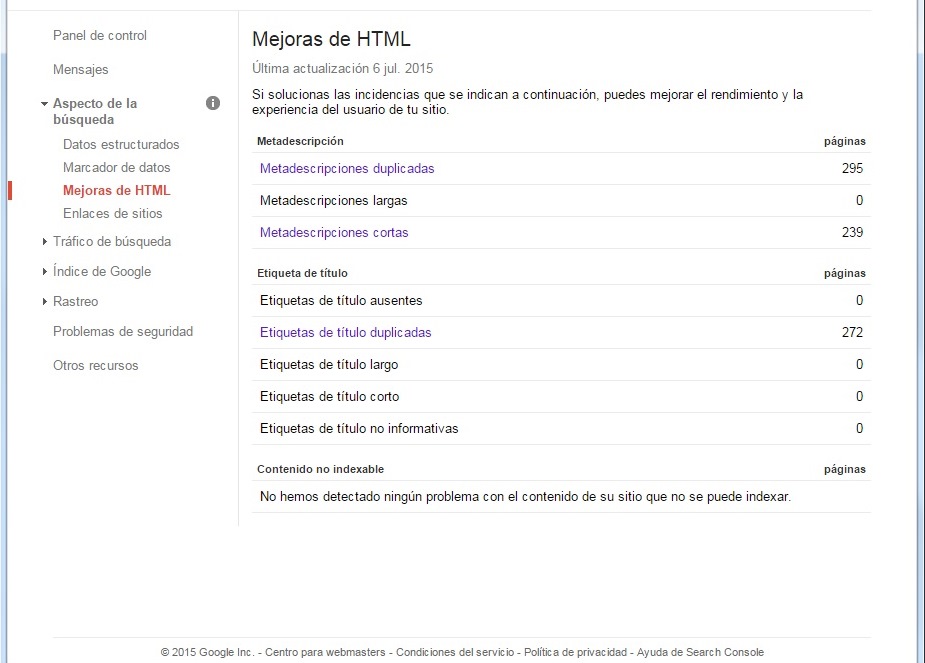
Task: Click the Metadescripciones largas row text
Action: point(333,201)
